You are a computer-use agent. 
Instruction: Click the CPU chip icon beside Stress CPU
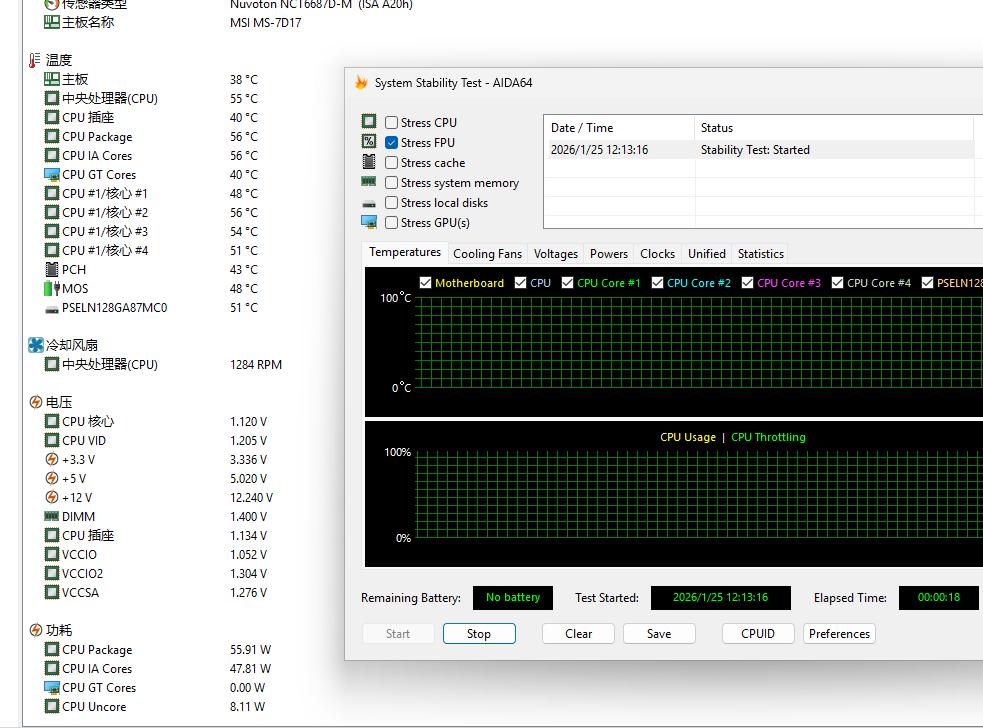click(369, 121)
